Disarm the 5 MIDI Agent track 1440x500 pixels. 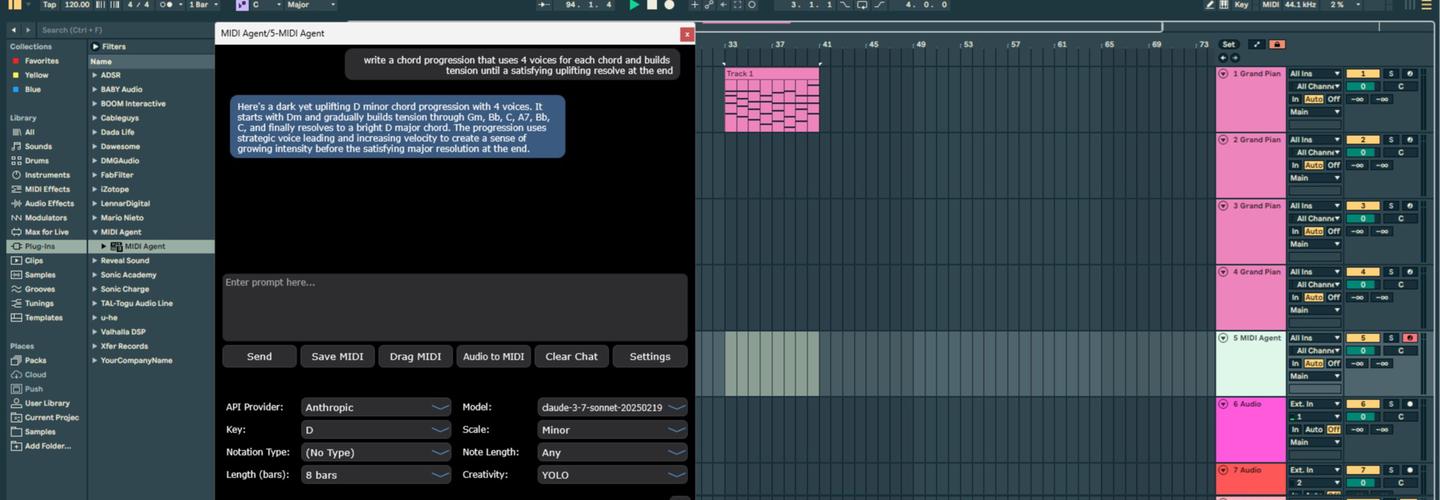coord(1410,338)
